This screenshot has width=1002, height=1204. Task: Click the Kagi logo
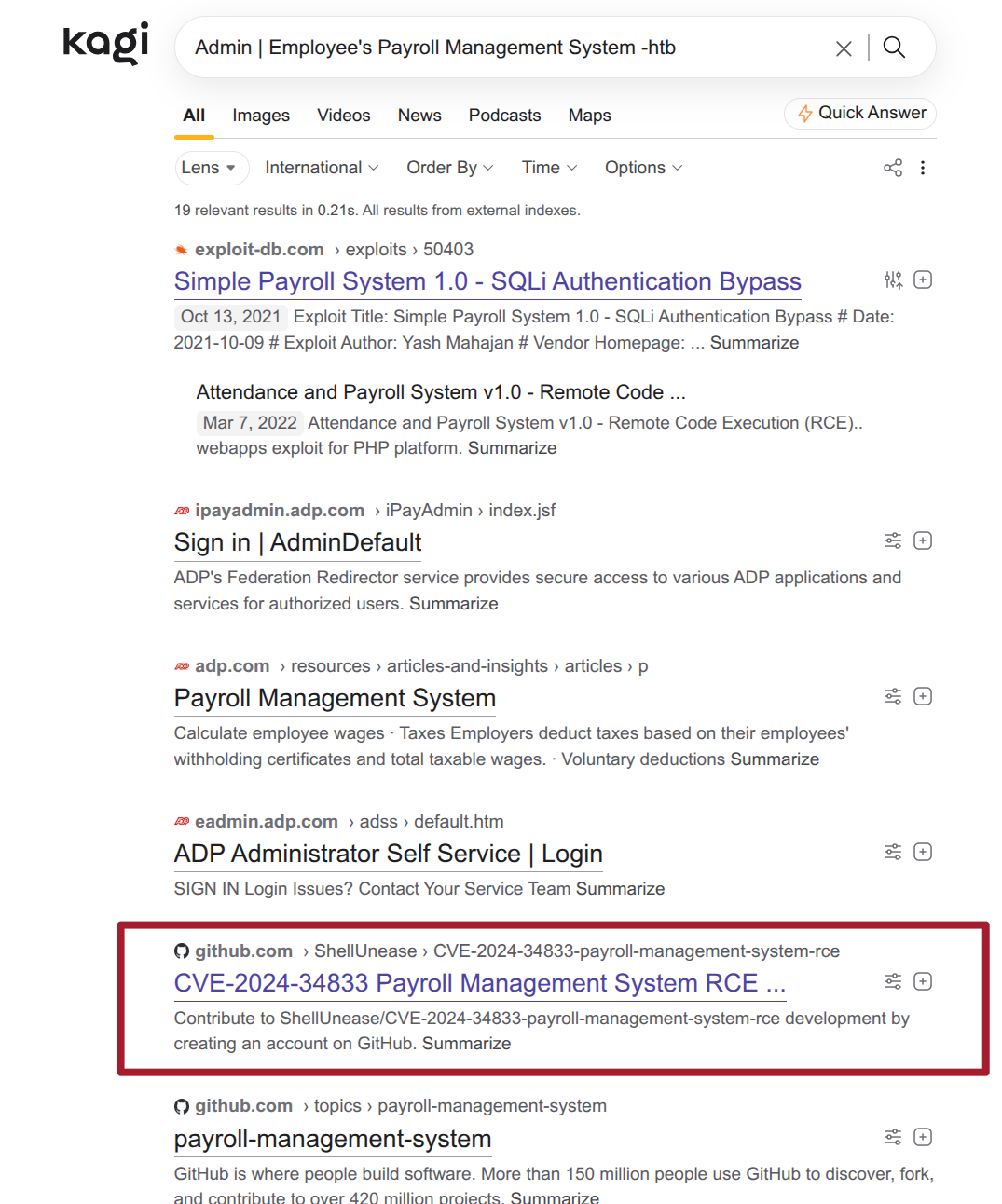[105, 43]
